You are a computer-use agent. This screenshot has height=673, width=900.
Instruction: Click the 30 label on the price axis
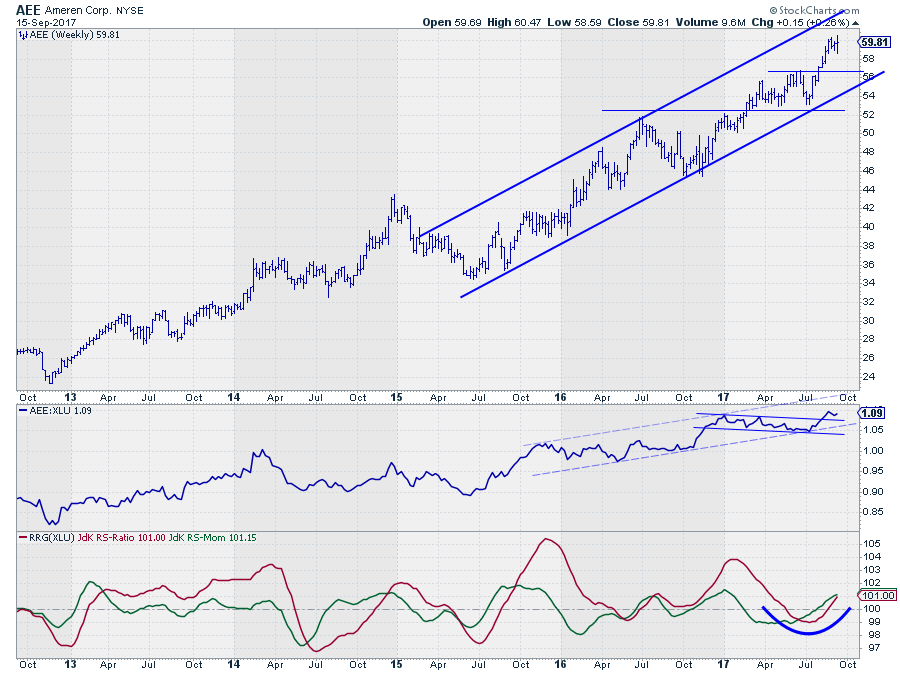868,321
